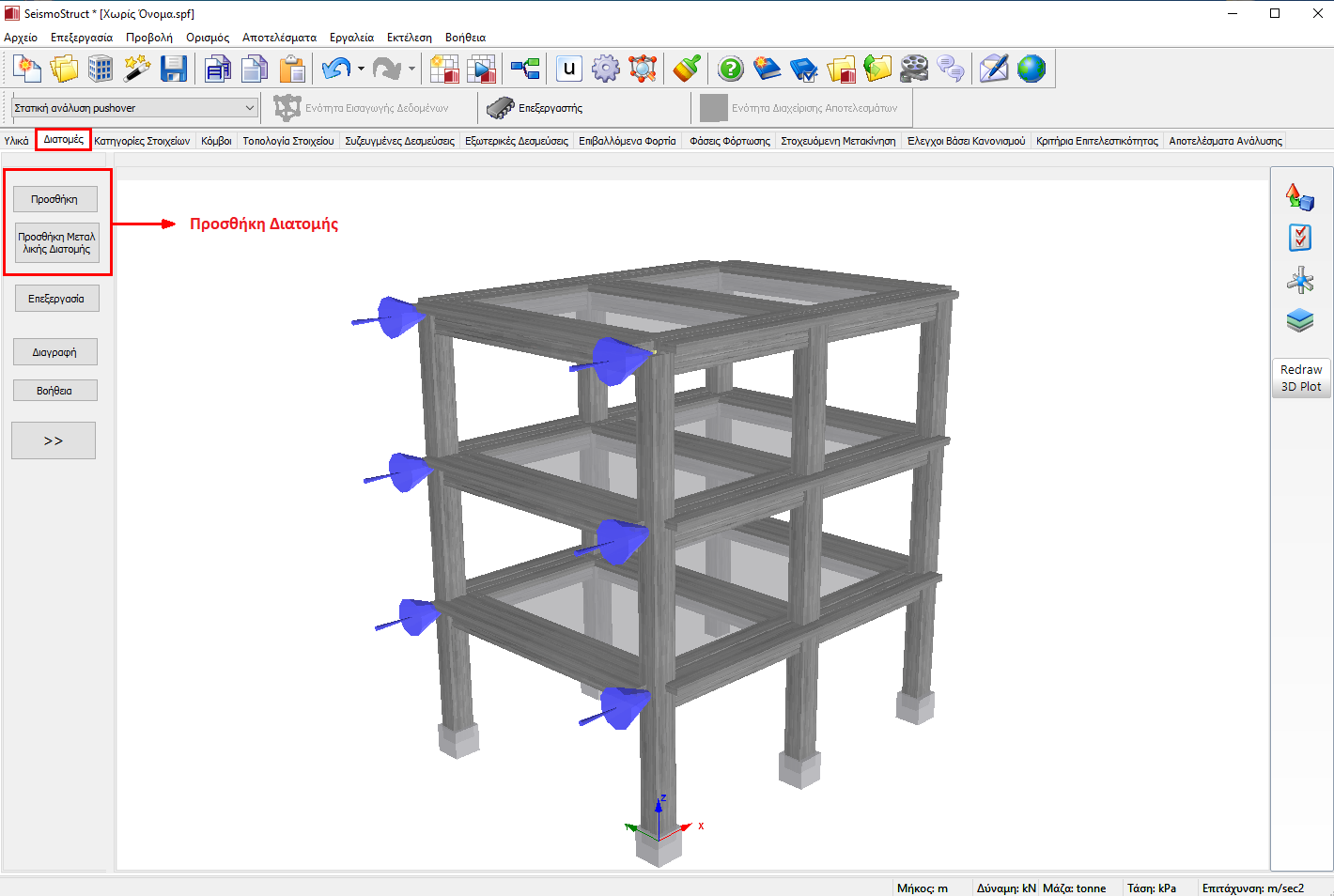Open the green question mark Help icon
The image size is (1334, 896).
click(x=730, y=69)
